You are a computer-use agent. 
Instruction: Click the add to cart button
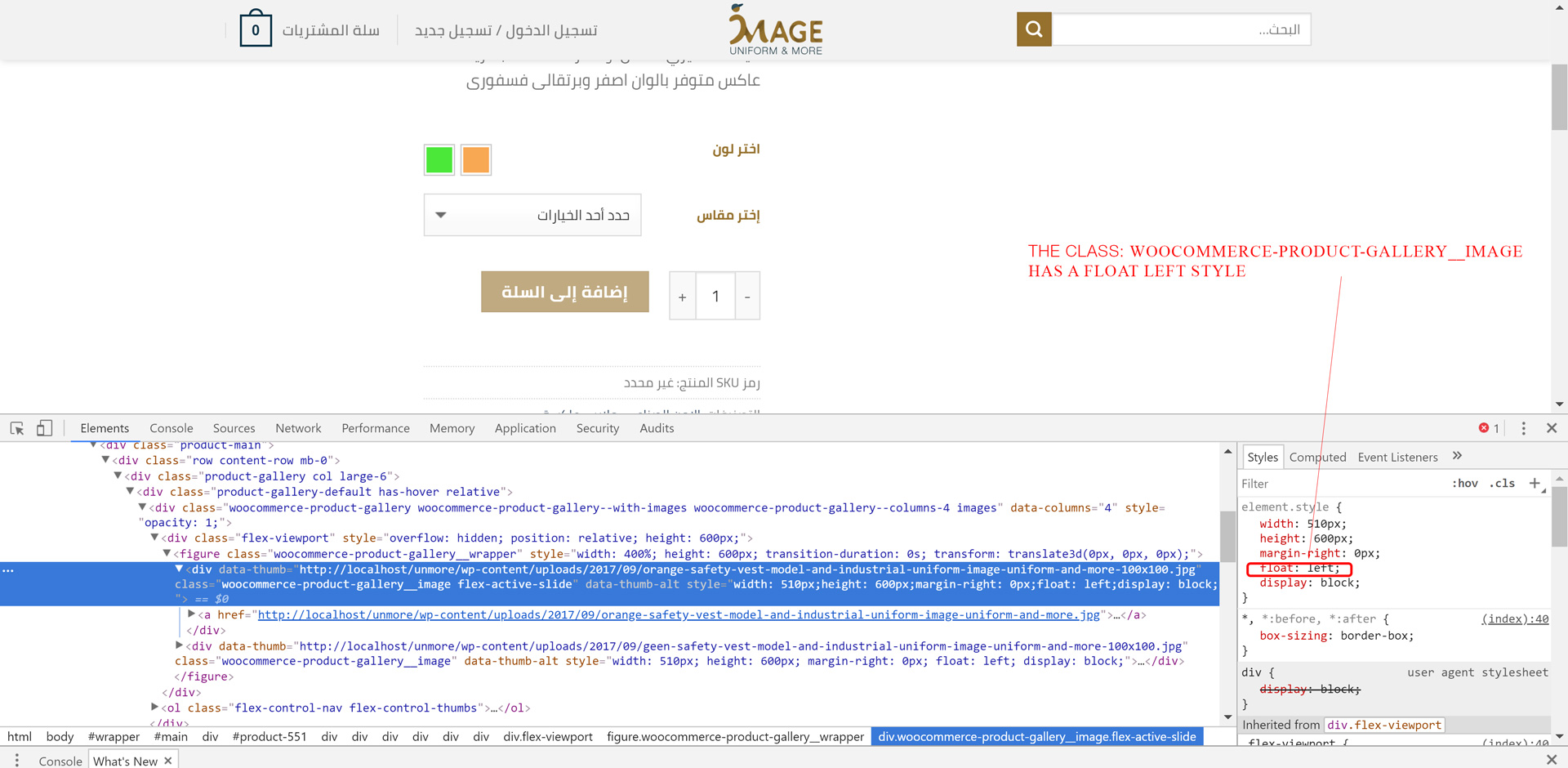pos(565,292)
